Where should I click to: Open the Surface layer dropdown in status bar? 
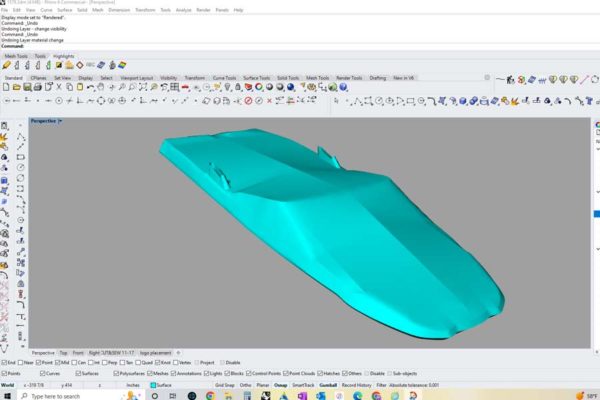click(165, 384)
